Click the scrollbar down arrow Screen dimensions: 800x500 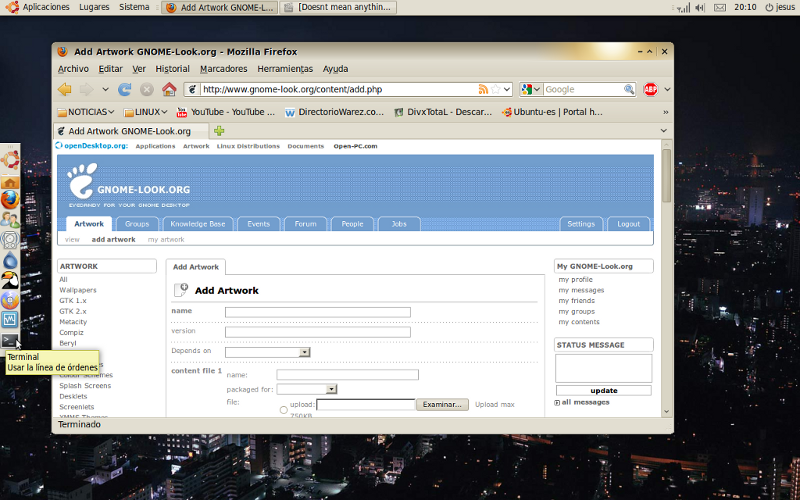[x=666, y=411]
